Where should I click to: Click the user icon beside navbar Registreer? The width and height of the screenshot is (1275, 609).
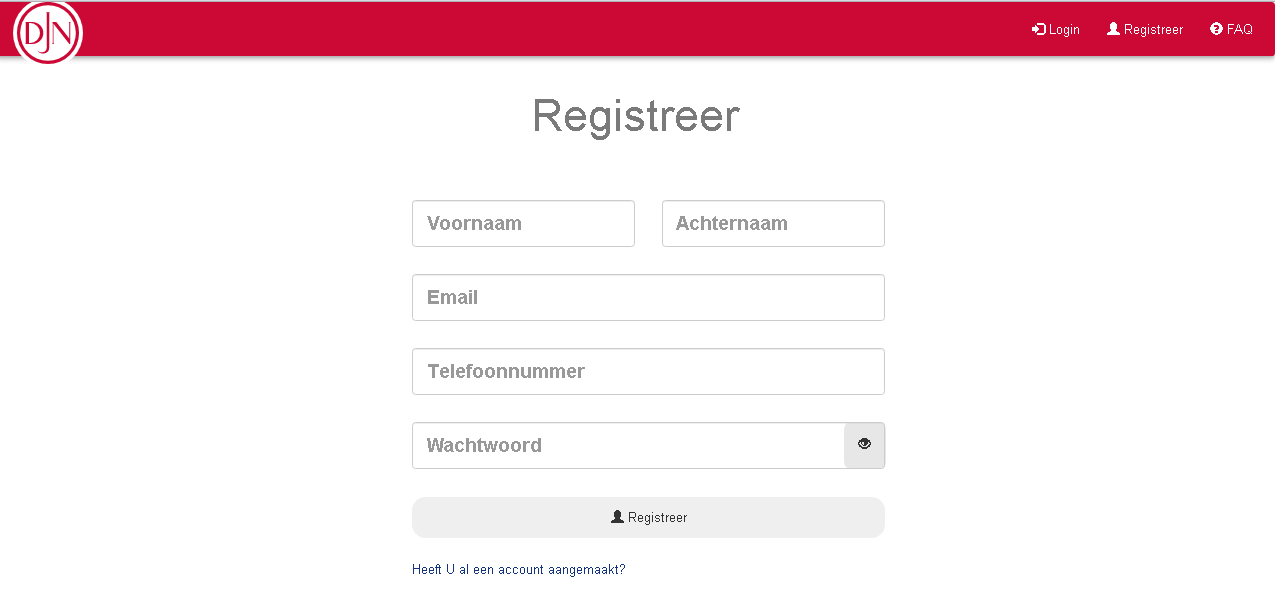[1113, 29]
